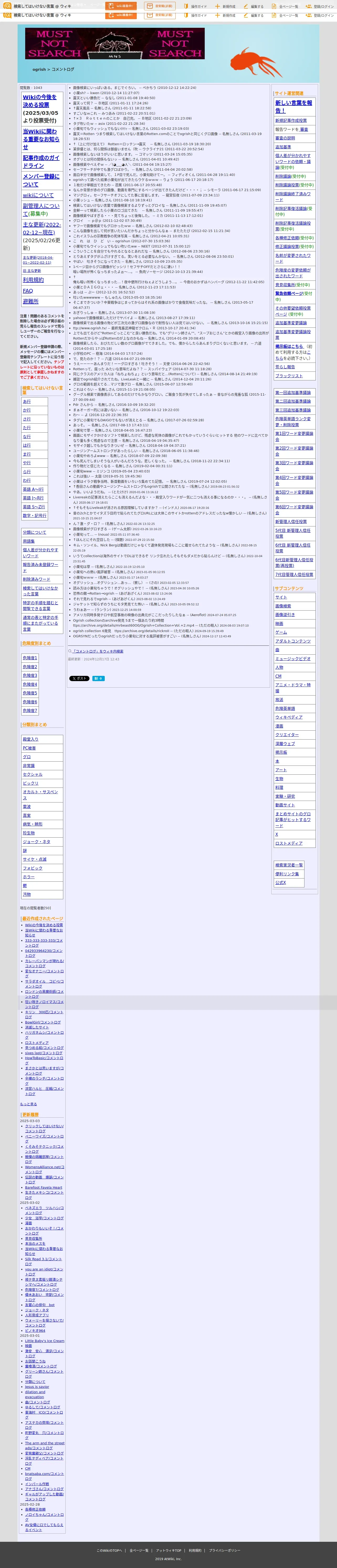The height and width of the screenshot is (1568, 337).
Task: Click the X ポスト share button
Action: [79, 678]
